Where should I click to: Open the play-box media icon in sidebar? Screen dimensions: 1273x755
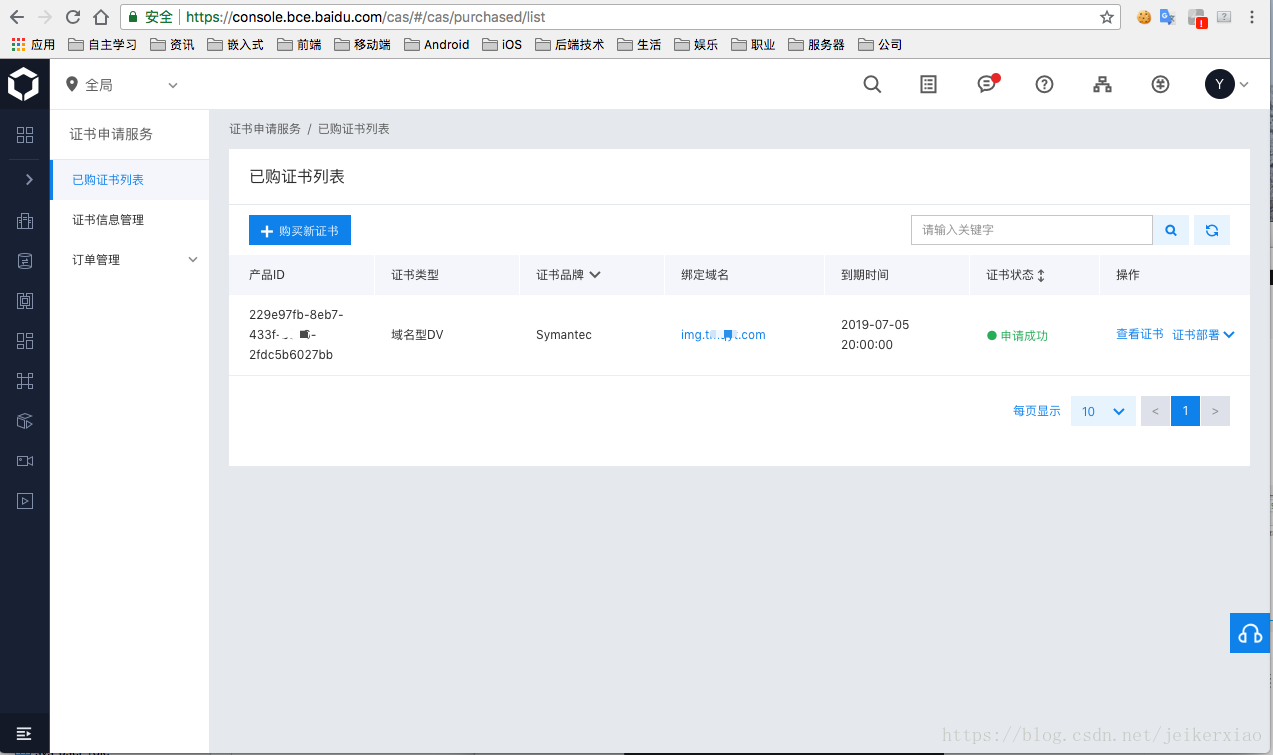click(25, 501)
